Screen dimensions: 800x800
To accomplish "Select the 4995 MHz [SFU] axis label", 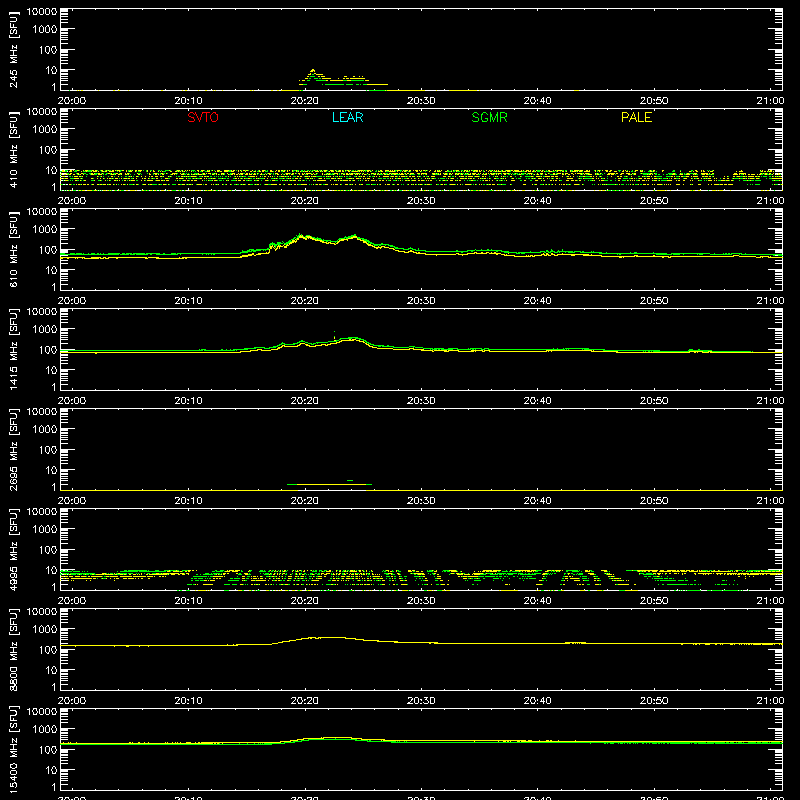I will [13, 549].
